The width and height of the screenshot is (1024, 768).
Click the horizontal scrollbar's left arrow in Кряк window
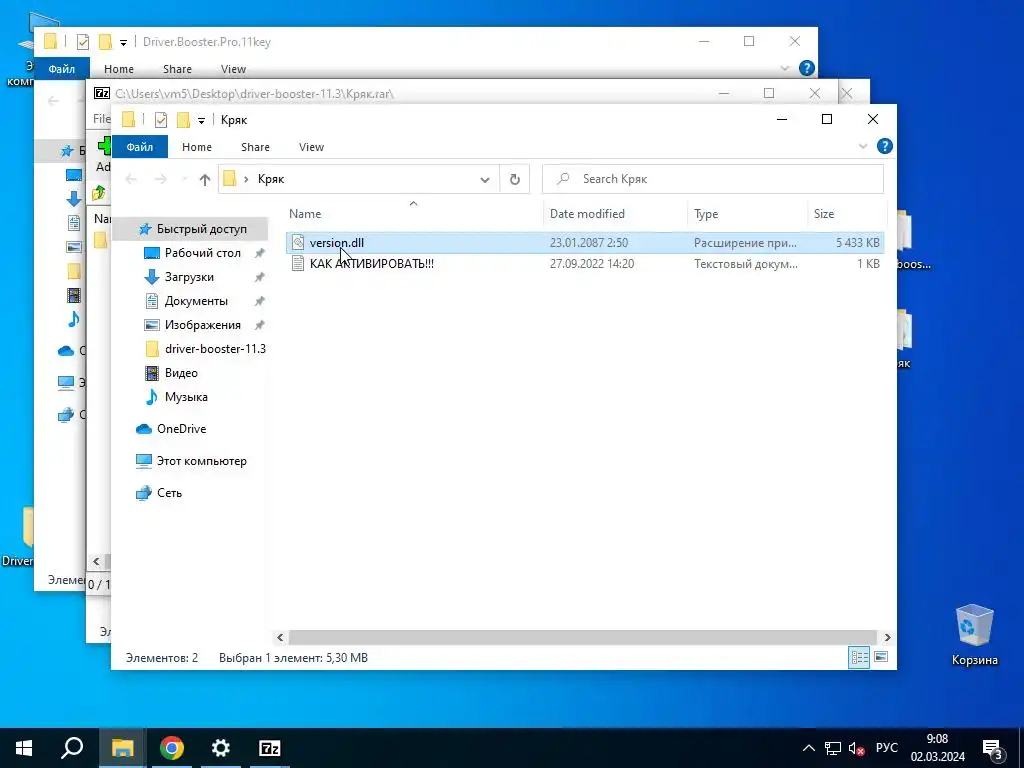[x=280, y=637]
